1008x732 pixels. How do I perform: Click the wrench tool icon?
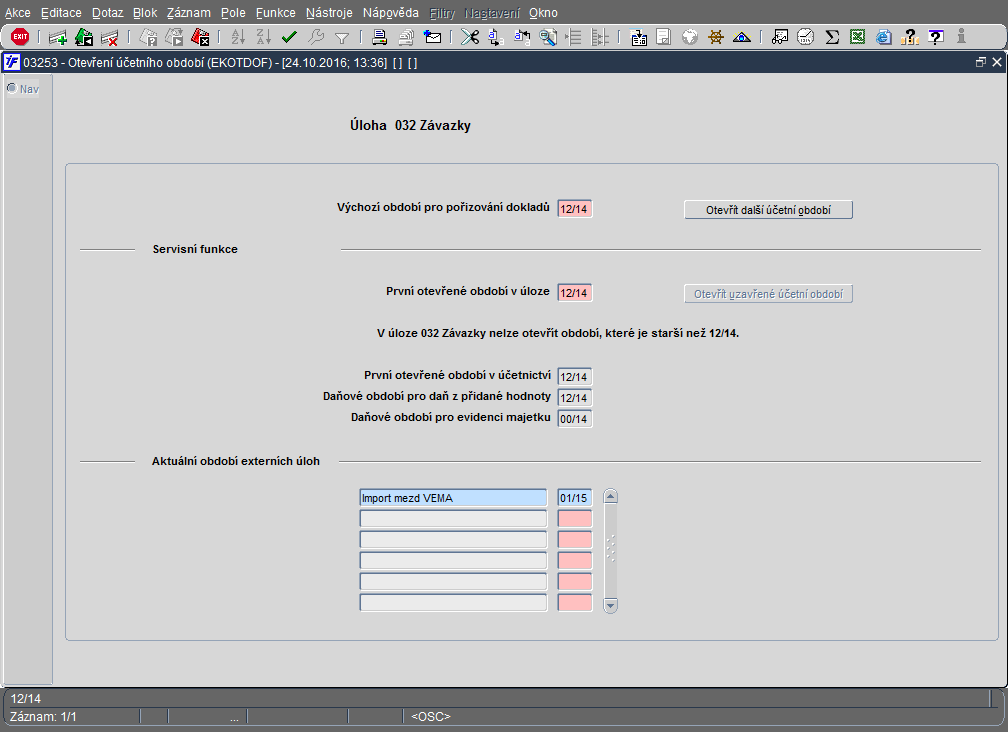pyautogui.click(x=316, y=37)
